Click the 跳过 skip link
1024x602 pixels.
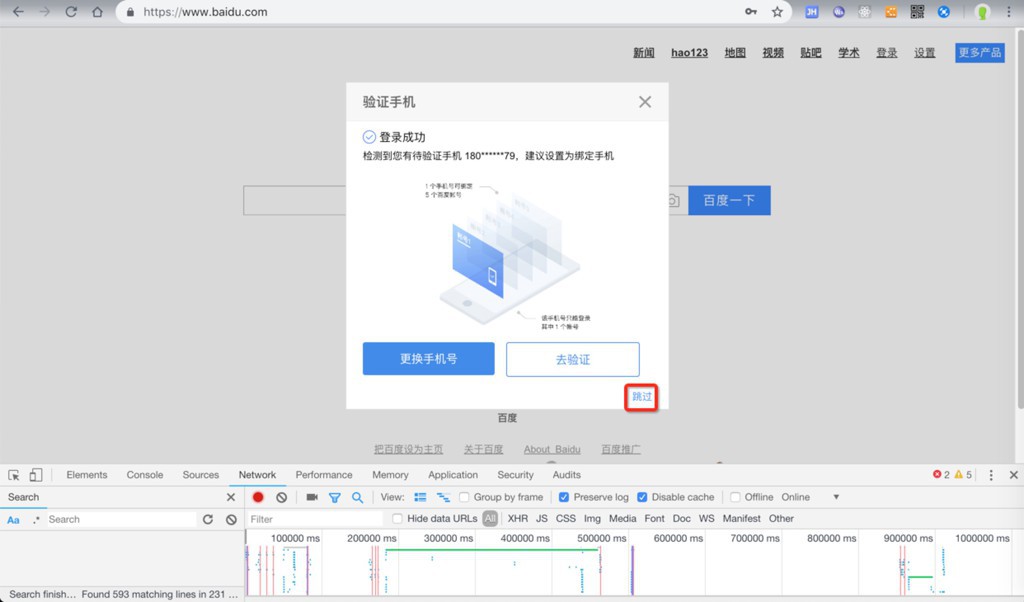(x=641, y=397)
